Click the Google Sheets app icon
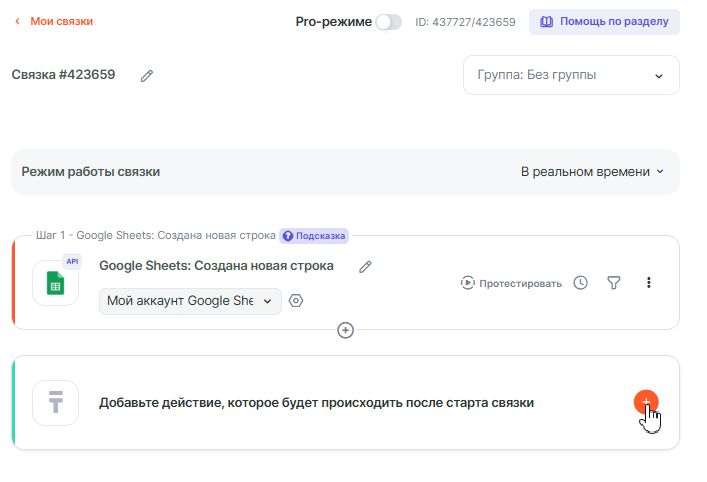This screenshot has width=707, height=482. point(55,283)
